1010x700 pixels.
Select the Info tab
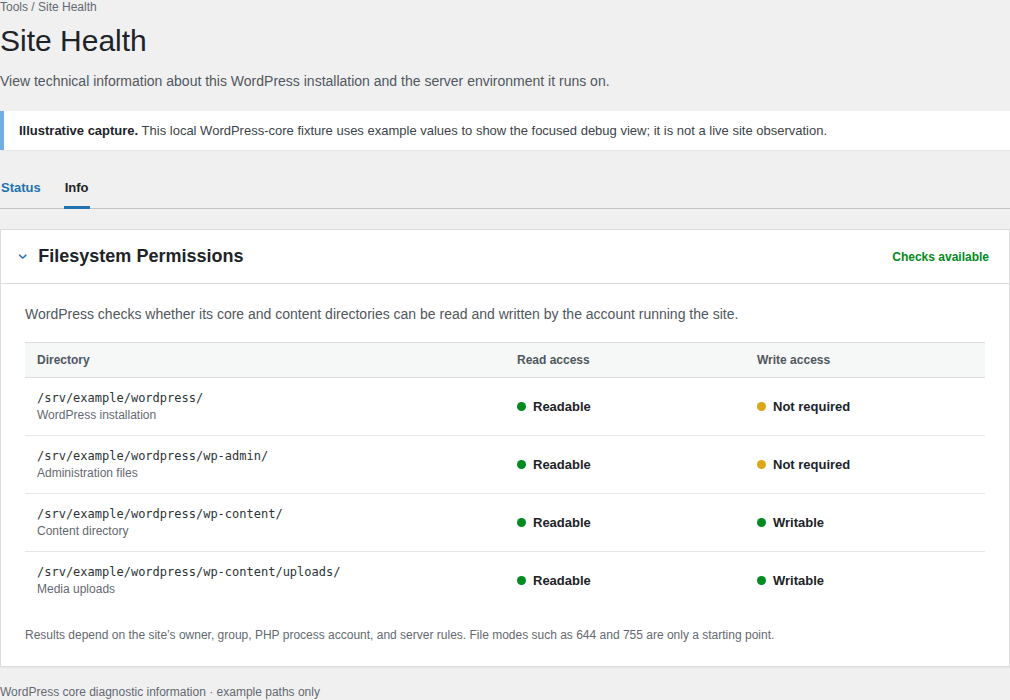pyautogui.click(x=76, y=187)
